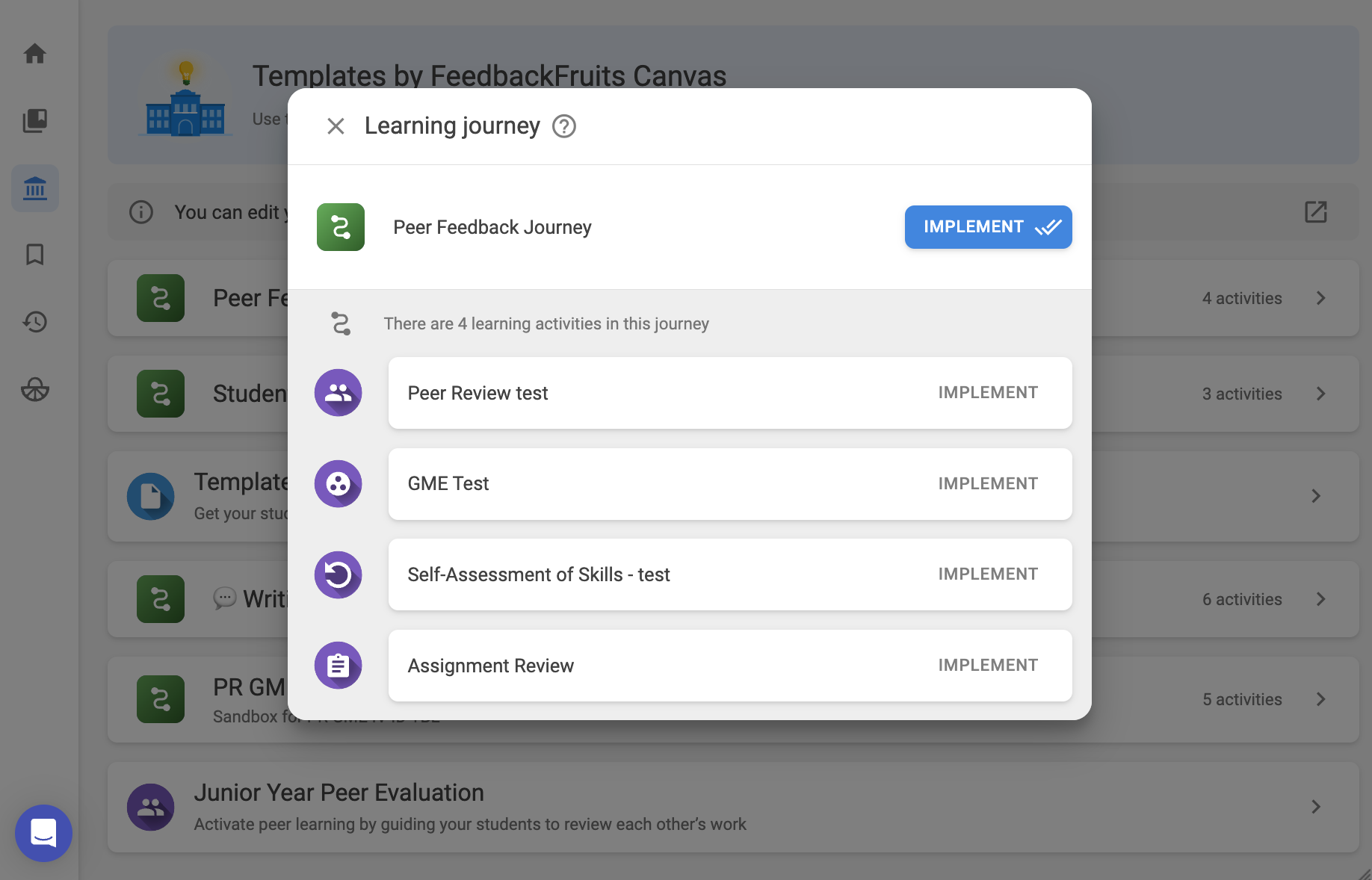The image size is (1372, 880).
Task: Open help for Learning journey
Action: (x=564, y=126)
